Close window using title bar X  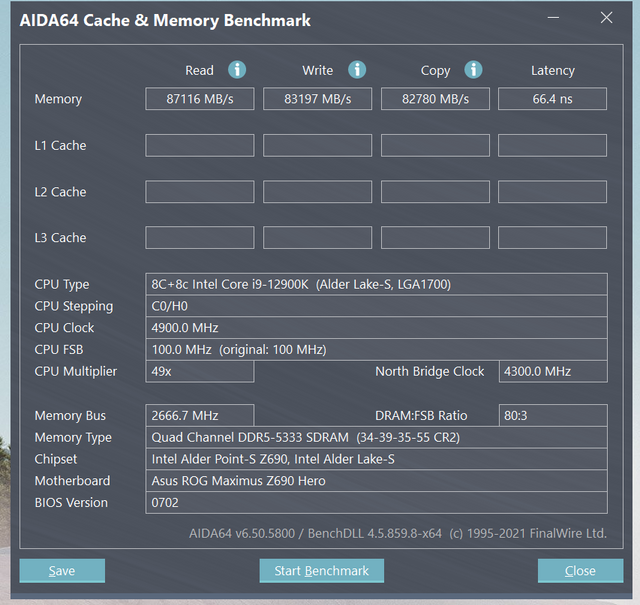pos(606,18)
